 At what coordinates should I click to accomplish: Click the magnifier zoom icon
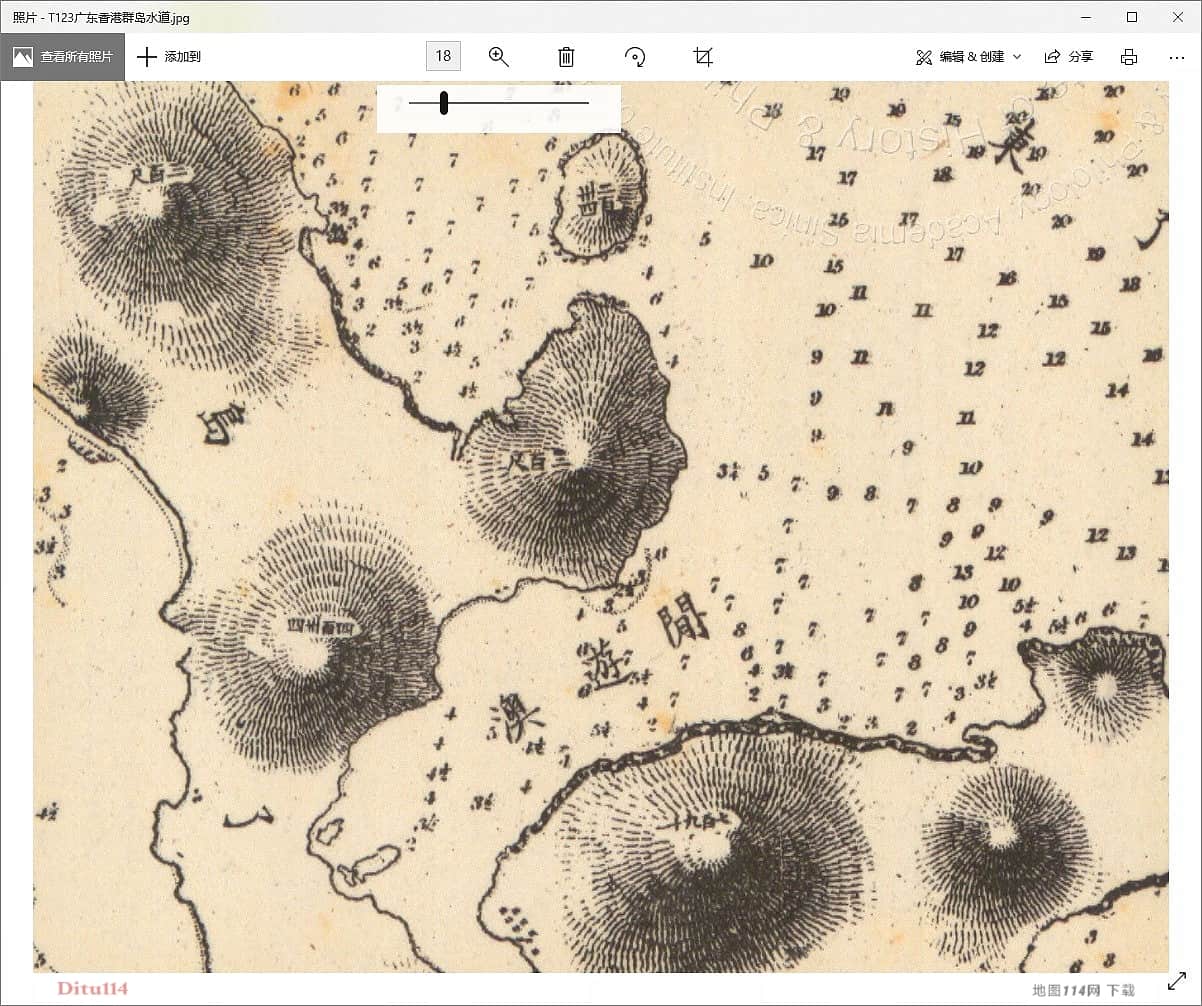pos(498,57)
